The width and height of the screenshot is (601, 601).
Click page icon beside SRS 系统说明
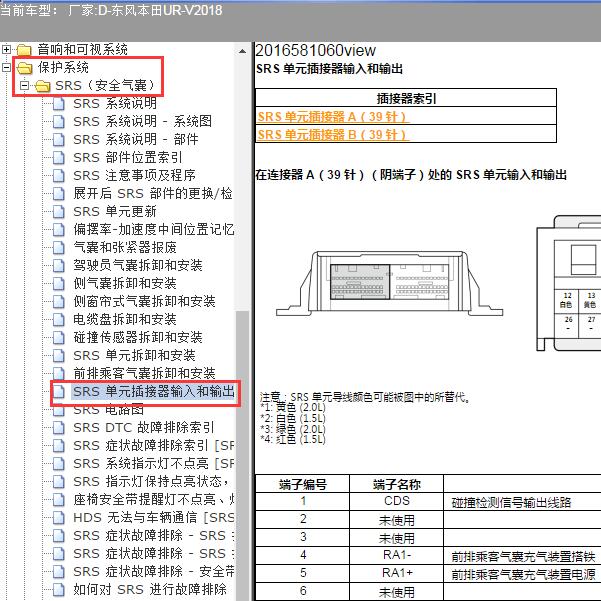(x=59, y=104)
